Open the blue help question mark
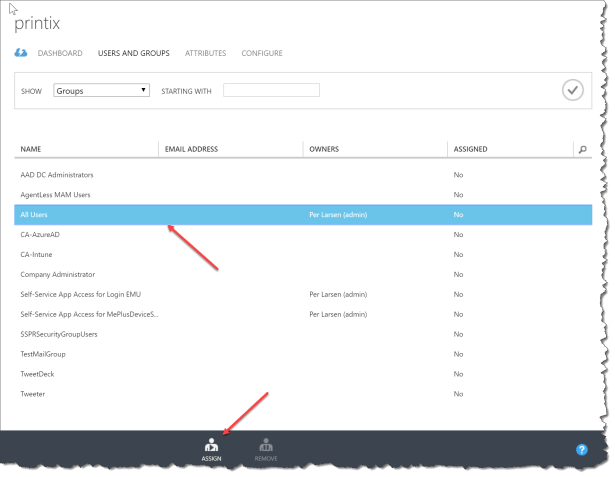Image resolution: width=615 pixels, height=477 pixels. click(582, 450)
